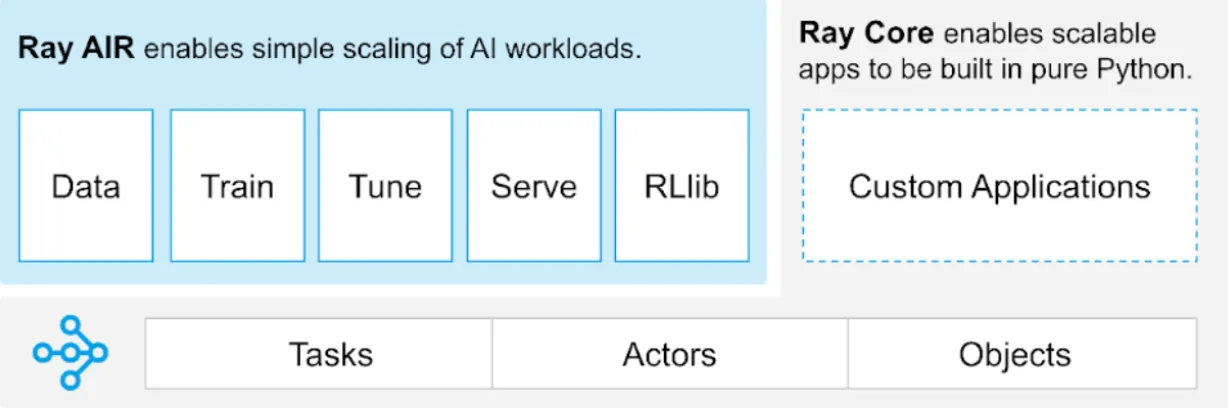Open the Train library box

[237, 186]
